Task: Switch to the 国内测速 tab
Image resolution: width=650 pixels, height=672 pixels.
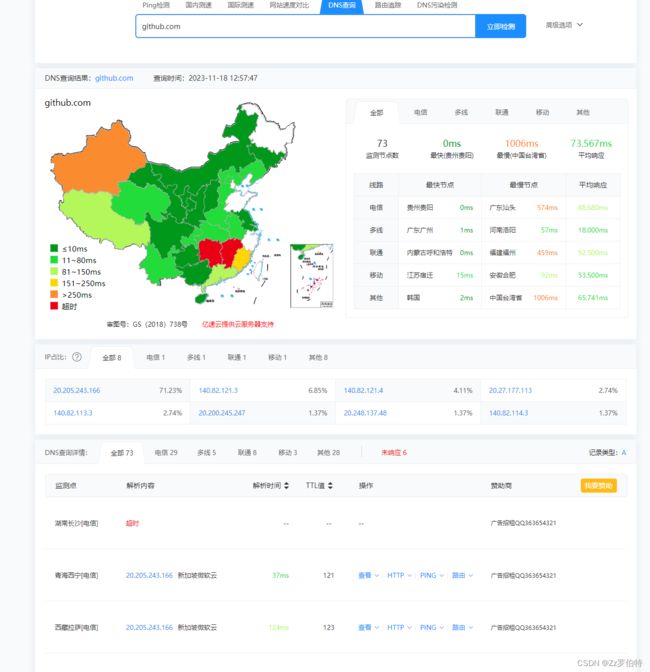Action: tap(198, 5)
